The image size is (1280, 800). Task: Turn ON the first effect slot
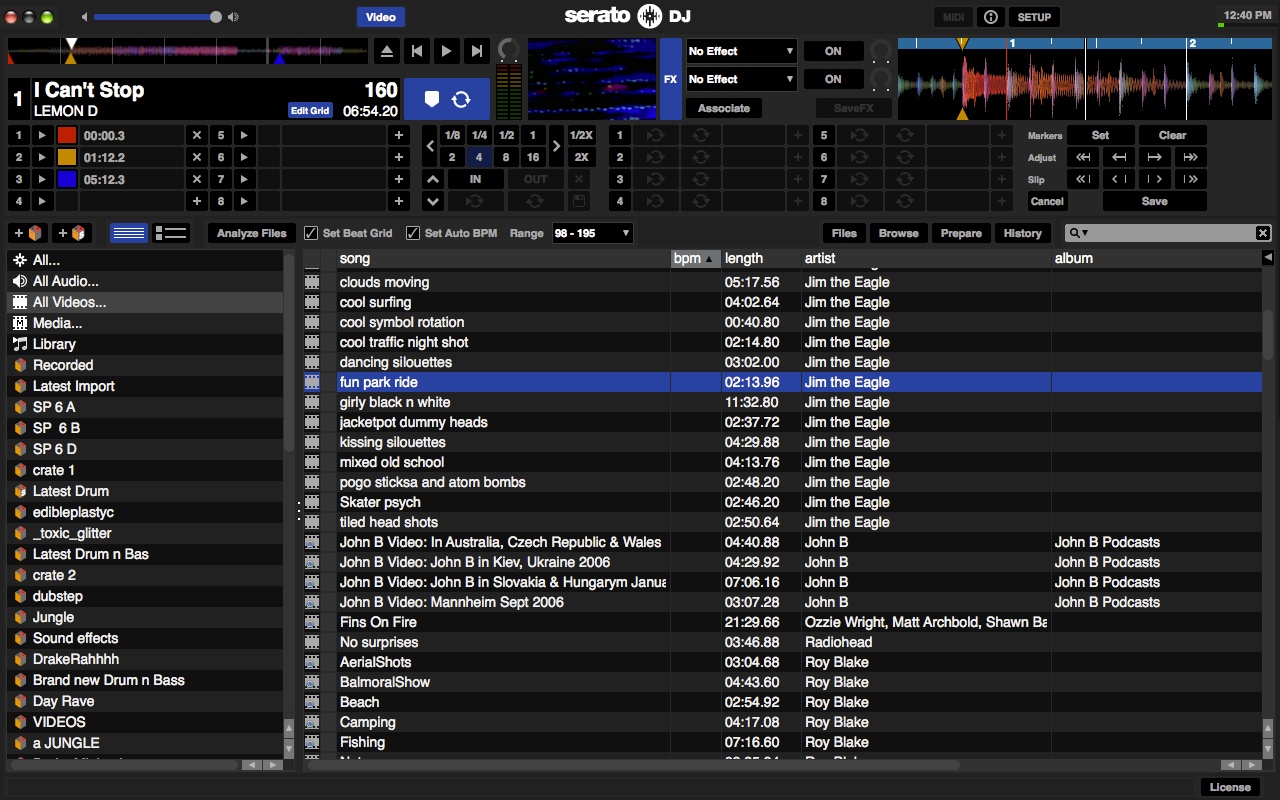click(x=833, y=51)
